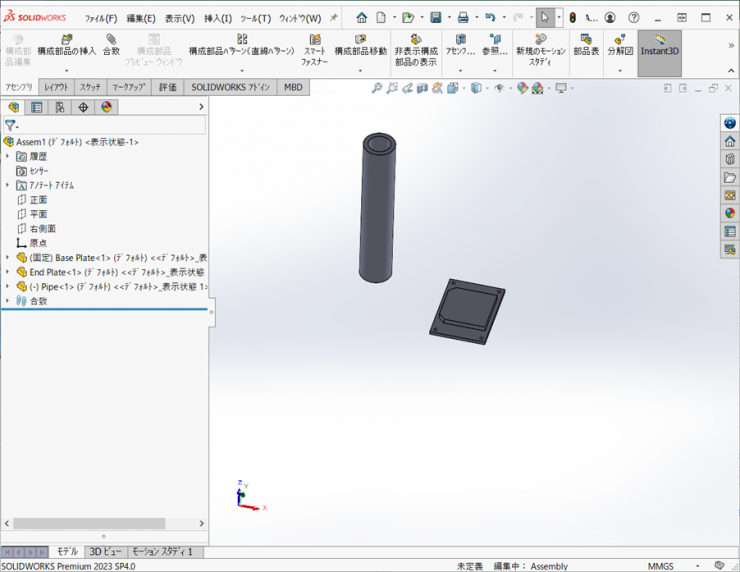
Task: Open the Exploded View (分解図) tool
Action: coord(620,45)
